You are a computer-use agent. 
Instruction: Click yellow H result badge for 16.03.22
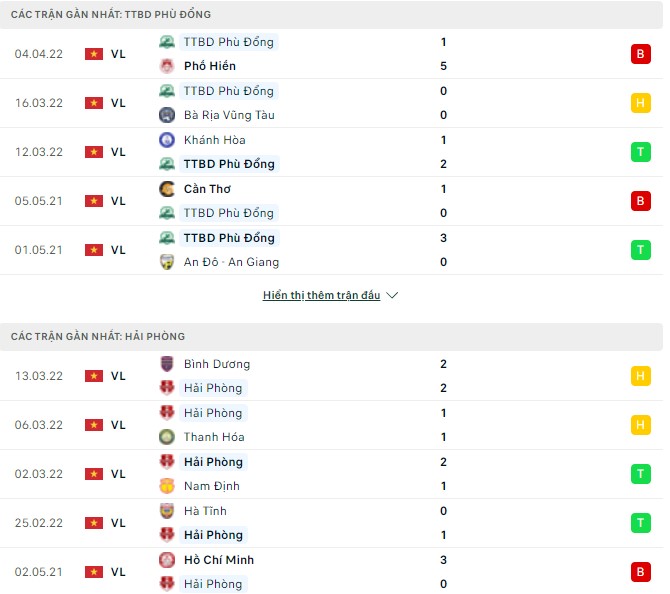tap(639, 103)
